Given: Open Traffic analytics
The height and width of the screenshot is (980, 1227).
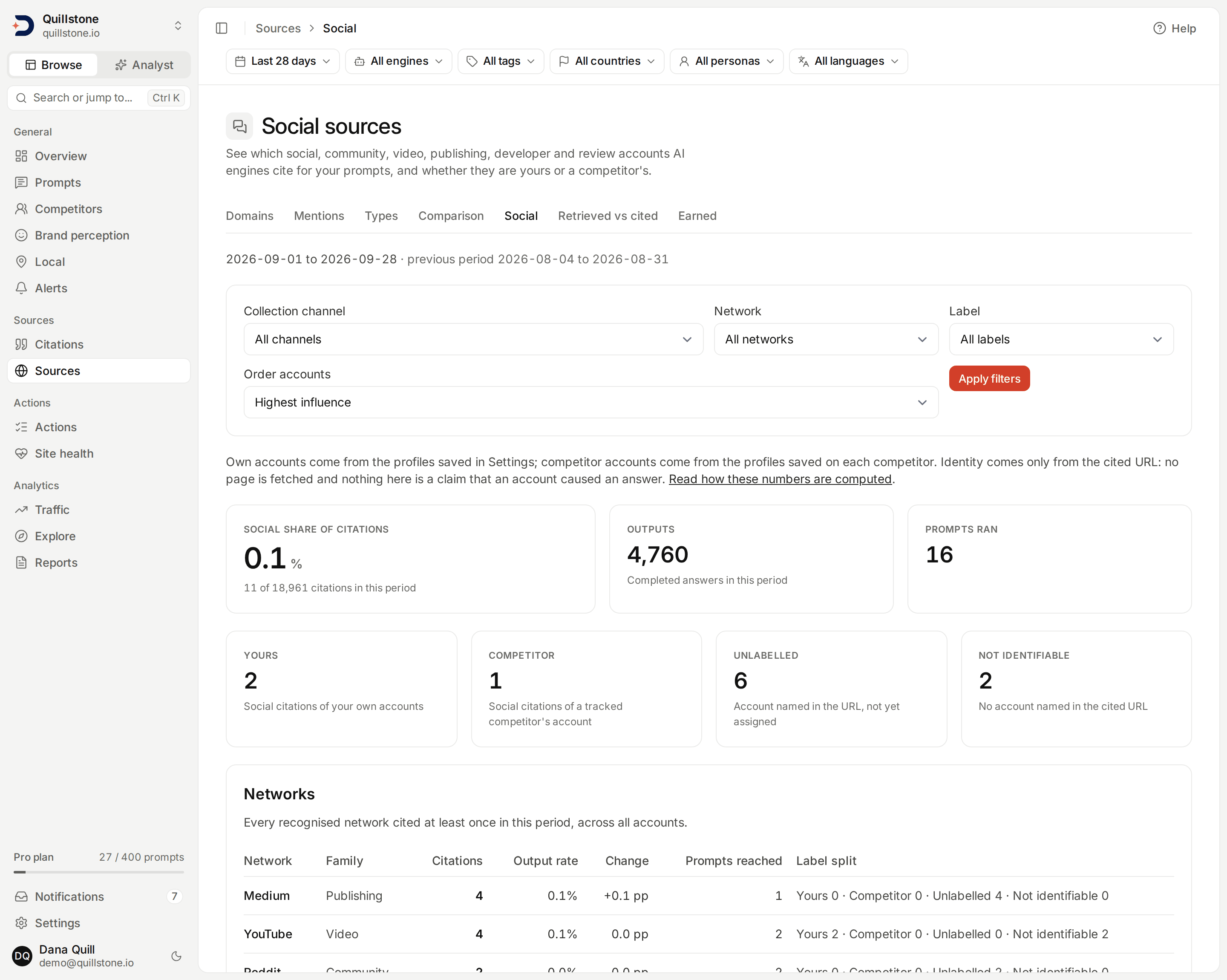Looking at the screenshot, I should (x=99, y=510).
